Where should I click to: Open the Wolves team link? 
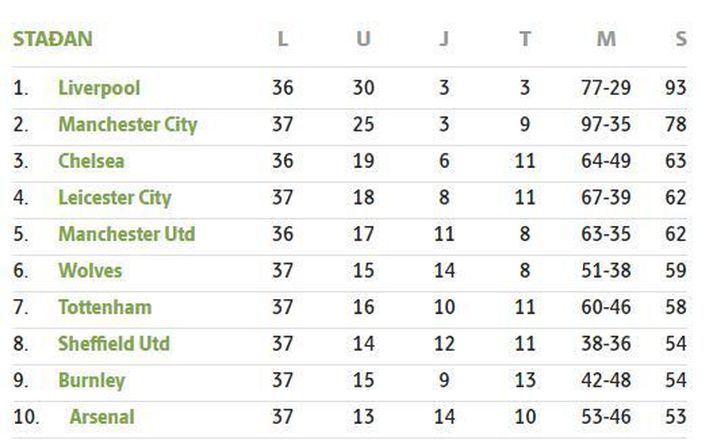click(90, 270)
